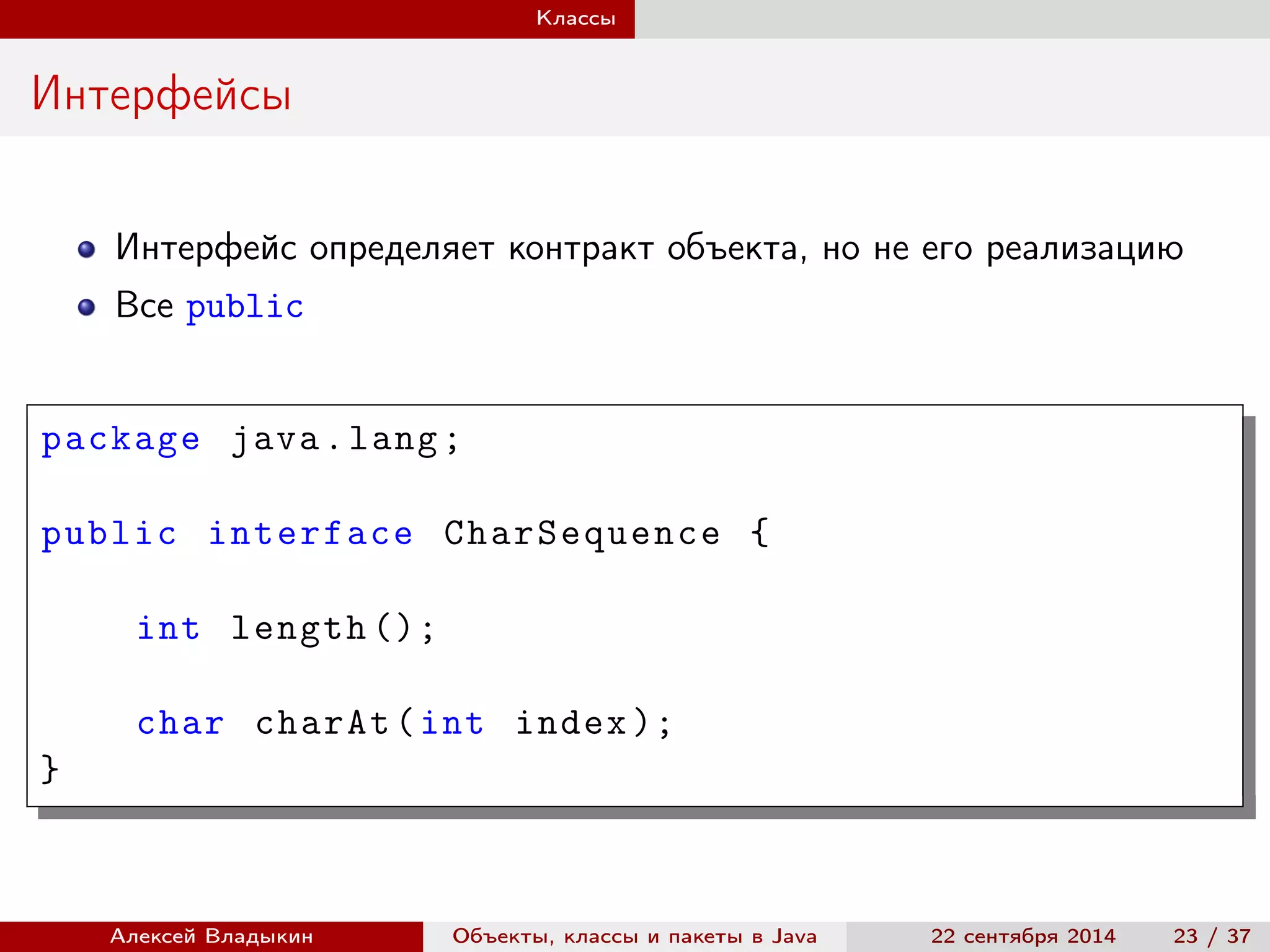Click the charAt method name
1270x952 pixels.
pyautogui.click(x=322, y=723)
